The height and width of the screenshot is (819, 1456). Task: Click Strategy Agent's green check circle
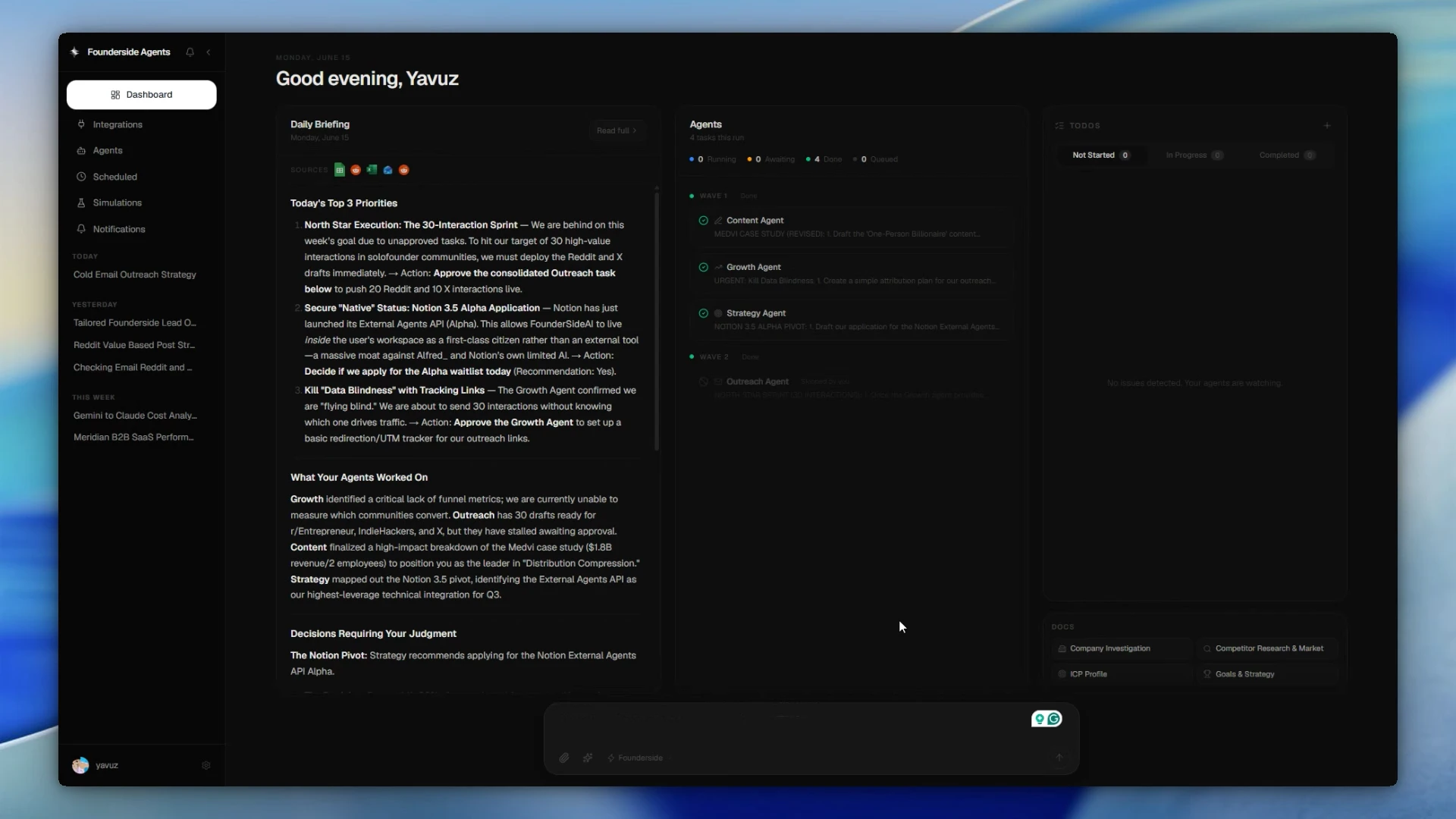tap(704, 313)
